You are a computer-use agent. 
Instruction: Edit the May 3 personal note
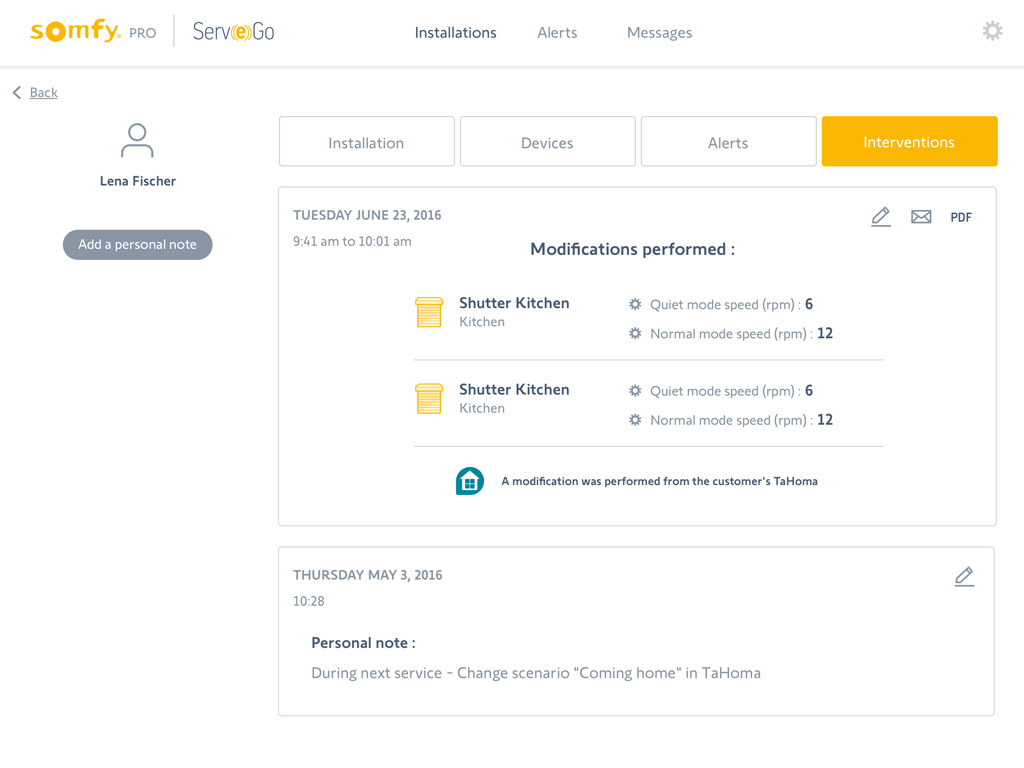pyautogui.click(x=964, y=577)
